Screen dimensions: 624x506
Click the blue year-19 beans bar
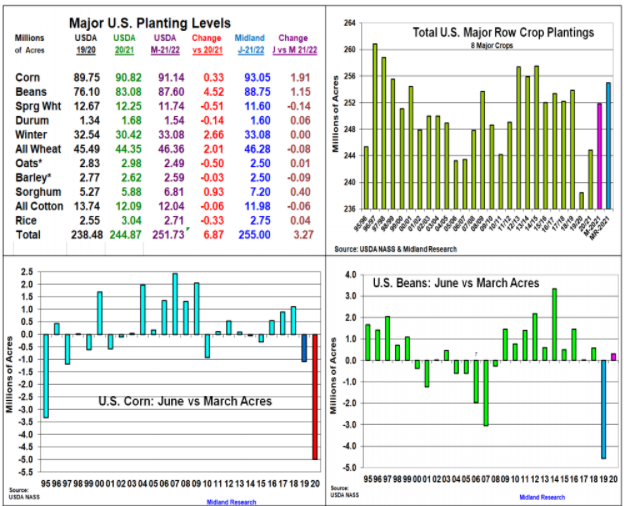(603, 410)
